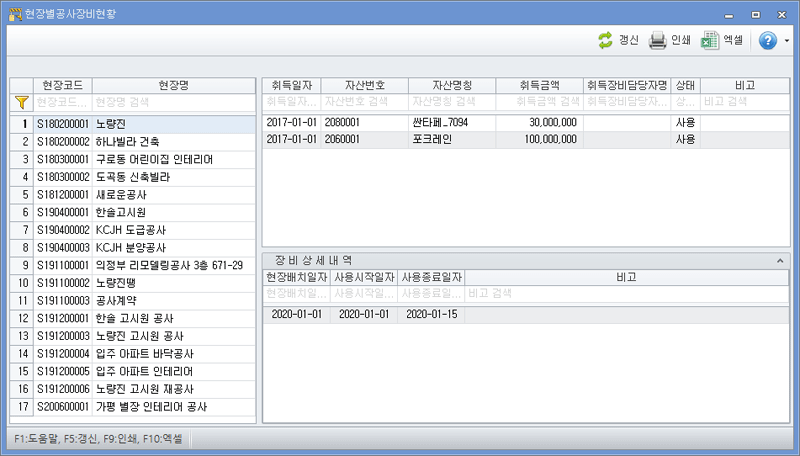Click the usage end date 2020-01-15

coord(431,314)
